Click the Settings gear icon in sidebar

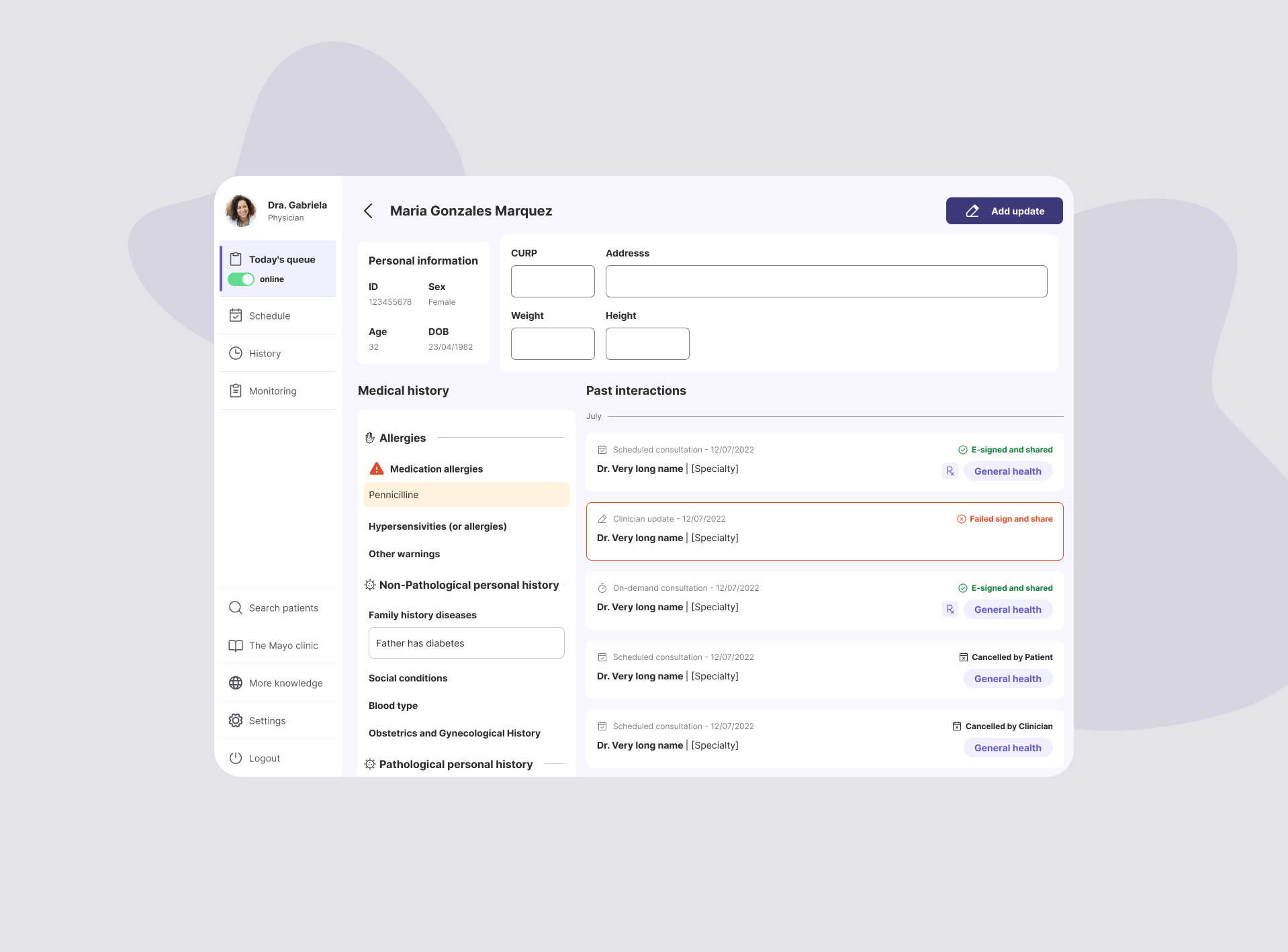click(x=236, y=720)
